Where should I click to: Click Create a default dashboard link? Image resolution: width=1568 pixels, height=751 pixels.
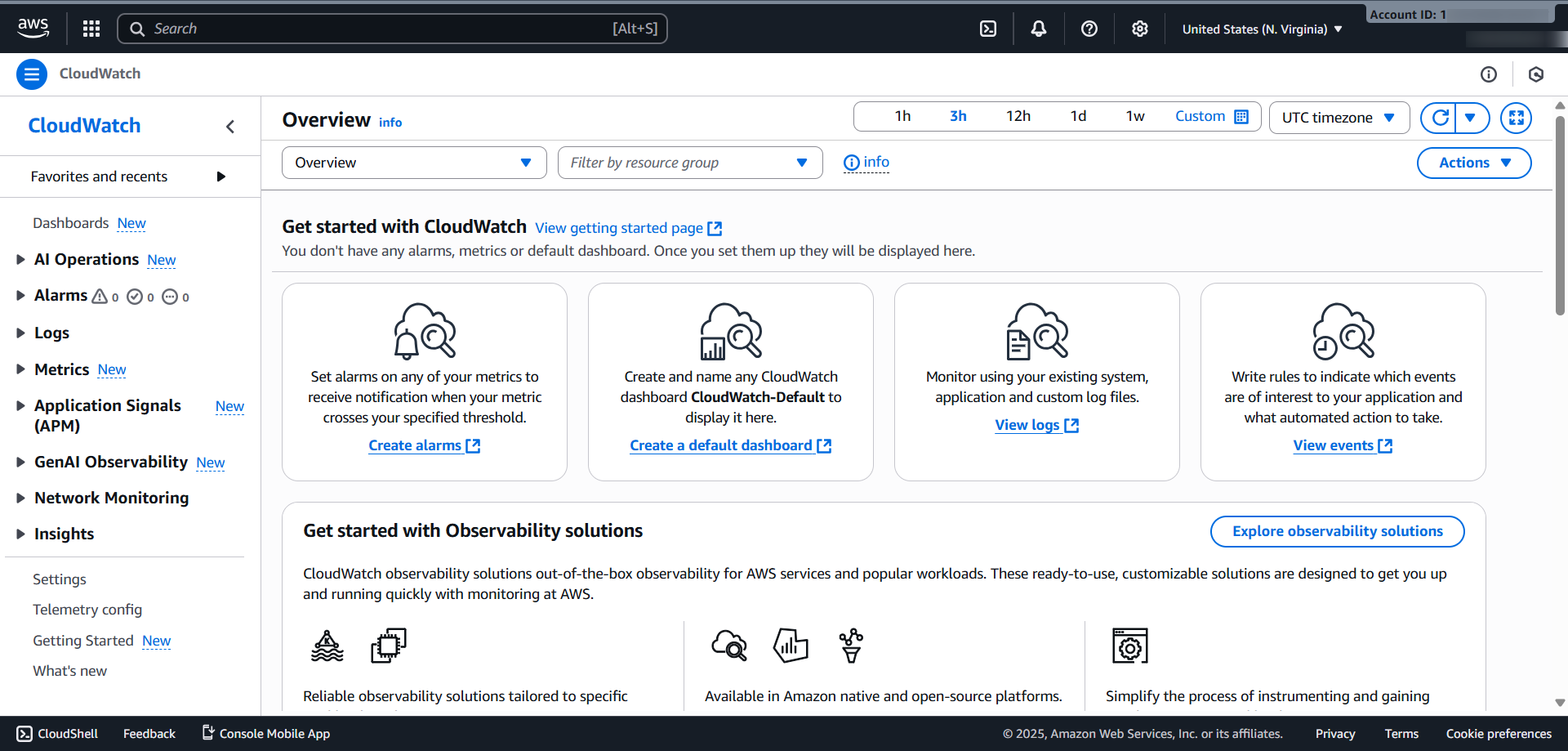point(730,445)
